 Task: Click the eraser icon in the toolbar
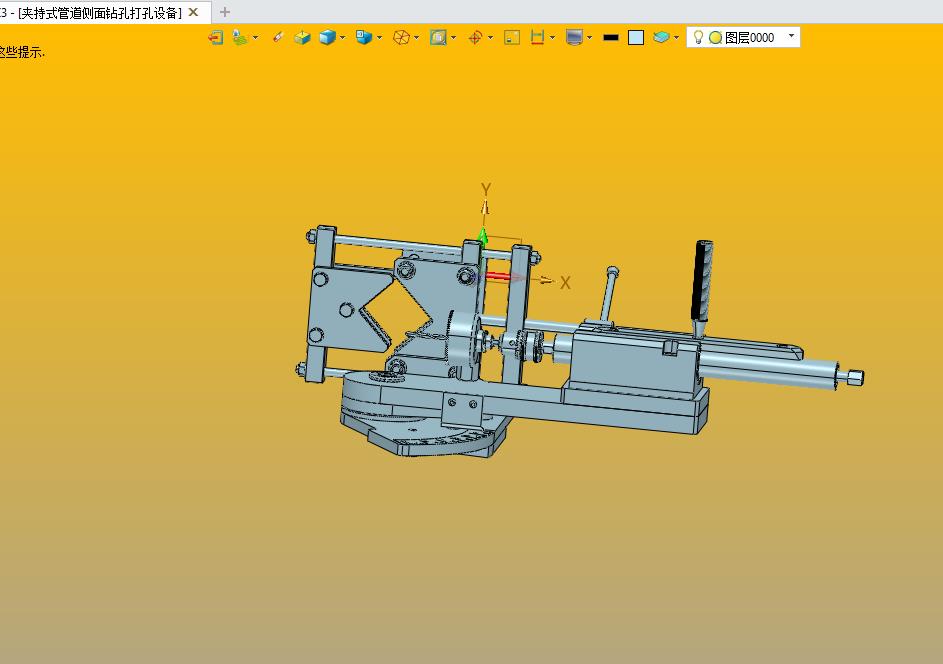point(278,38)
